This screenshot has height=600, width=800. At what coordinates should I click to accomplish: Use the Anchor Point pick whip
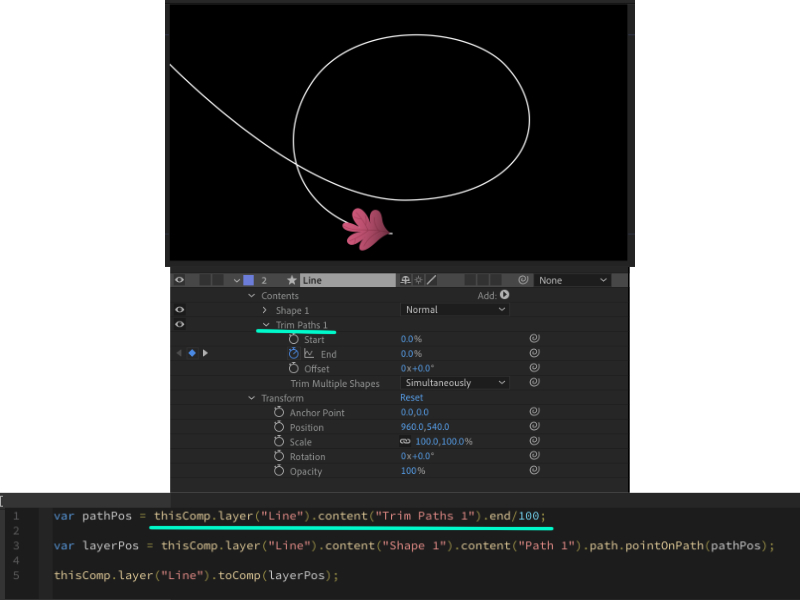534,411
